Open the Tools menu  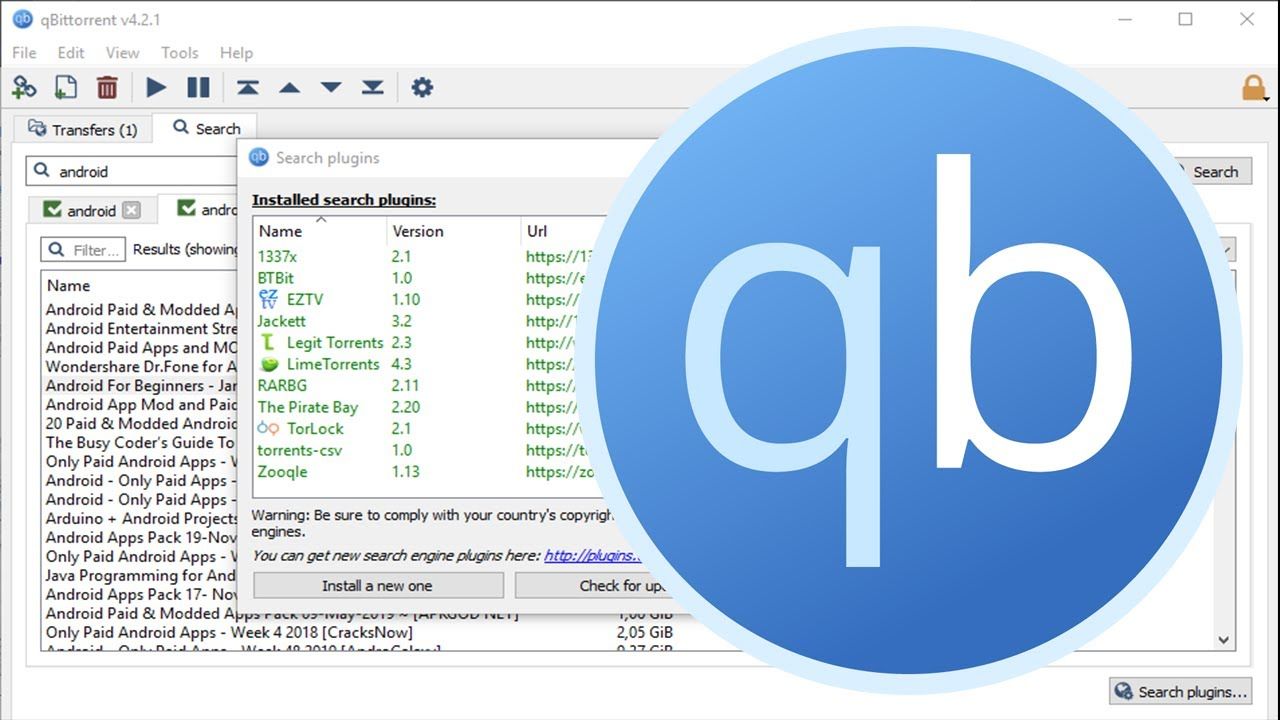point(179,53)
